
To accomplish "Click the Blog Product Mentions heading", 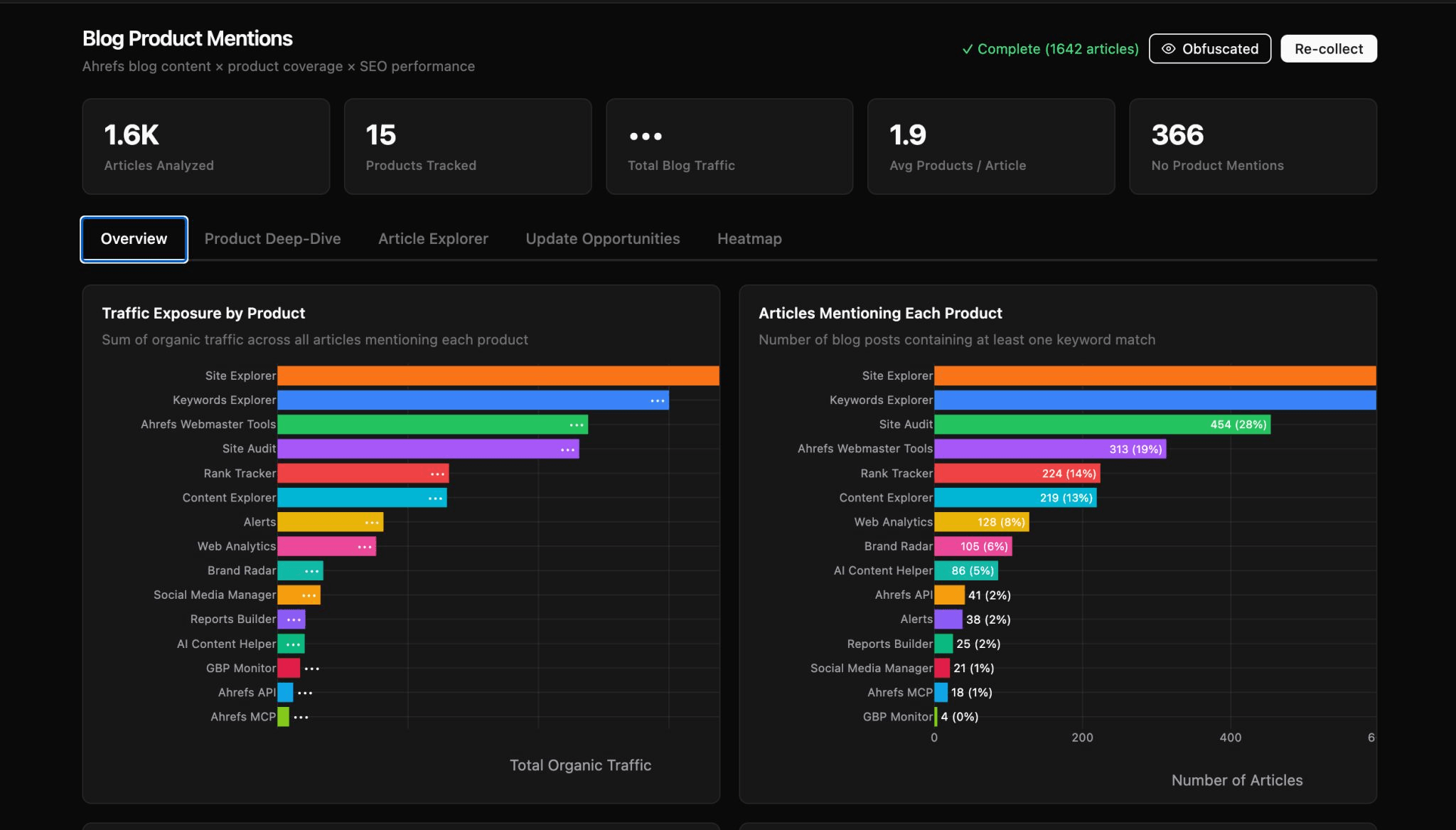I will [x=187, y=38].
